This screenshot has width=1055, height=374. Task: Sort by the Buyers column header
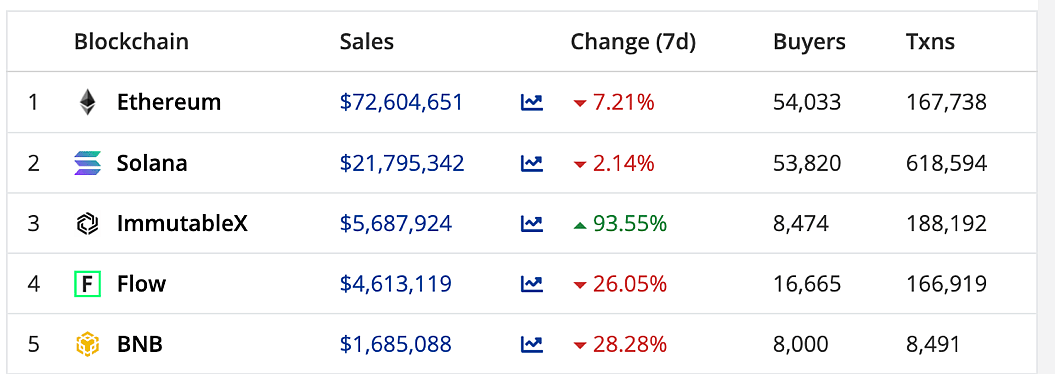809,42
